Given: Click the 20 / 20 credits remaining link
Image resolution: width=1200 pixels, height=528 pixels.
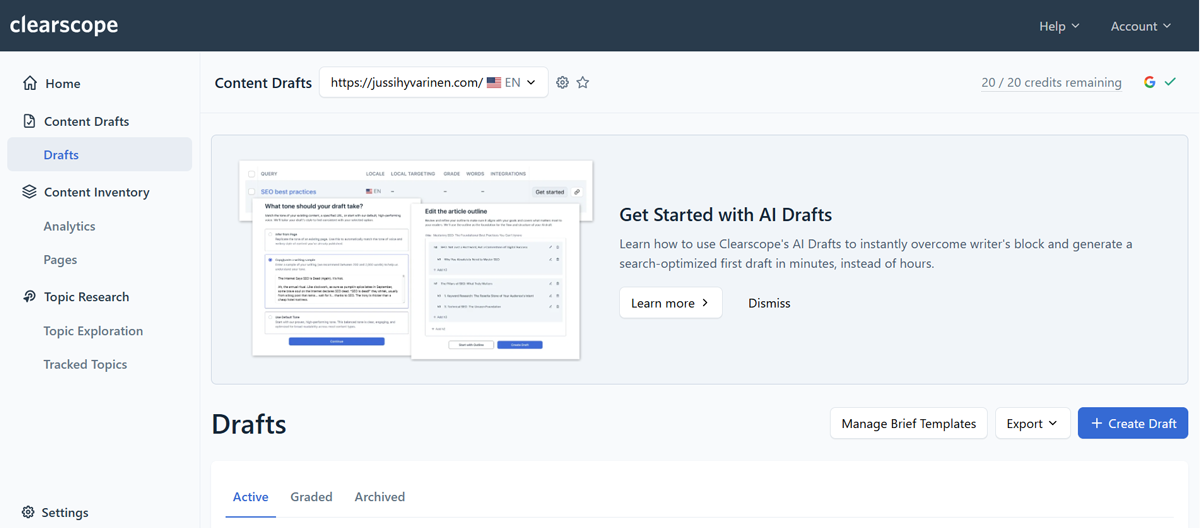Looking at the screenshot, I should 1051,83.
